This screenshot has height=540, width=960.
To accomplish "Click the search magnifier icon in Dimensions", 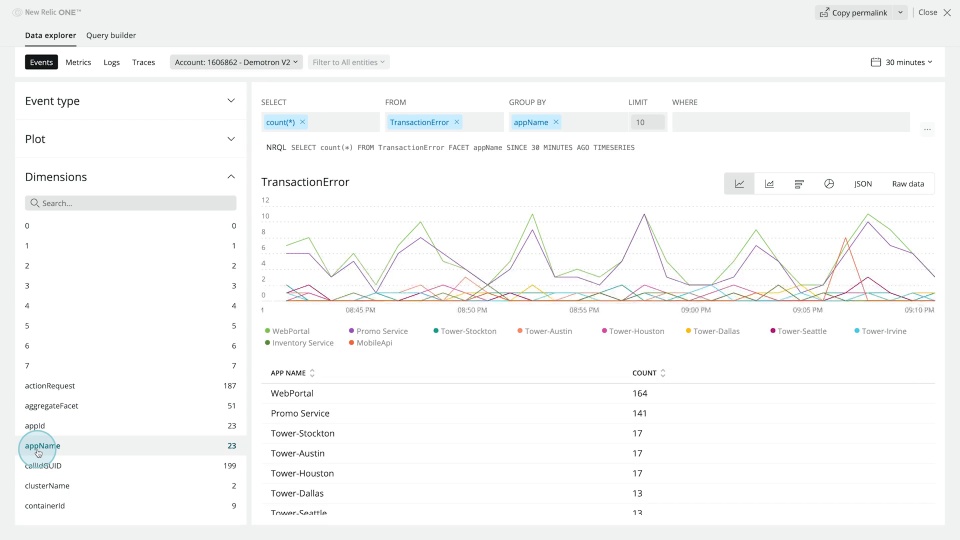I will tap(35, 203).
